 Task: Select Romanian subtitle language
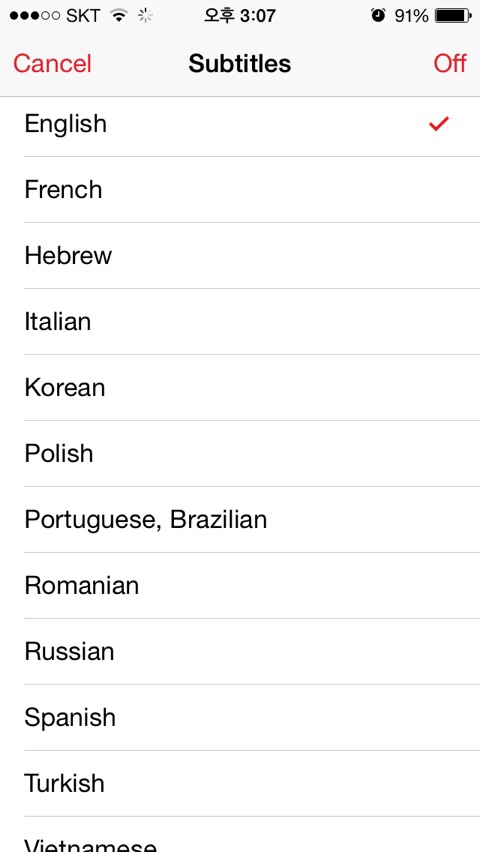coord(240,585)
